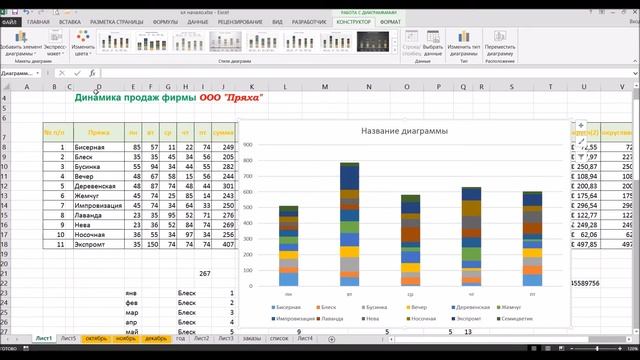Click the Chart Elements plus button
Screen dimensions: 640x360
click(x=581, y=125)
